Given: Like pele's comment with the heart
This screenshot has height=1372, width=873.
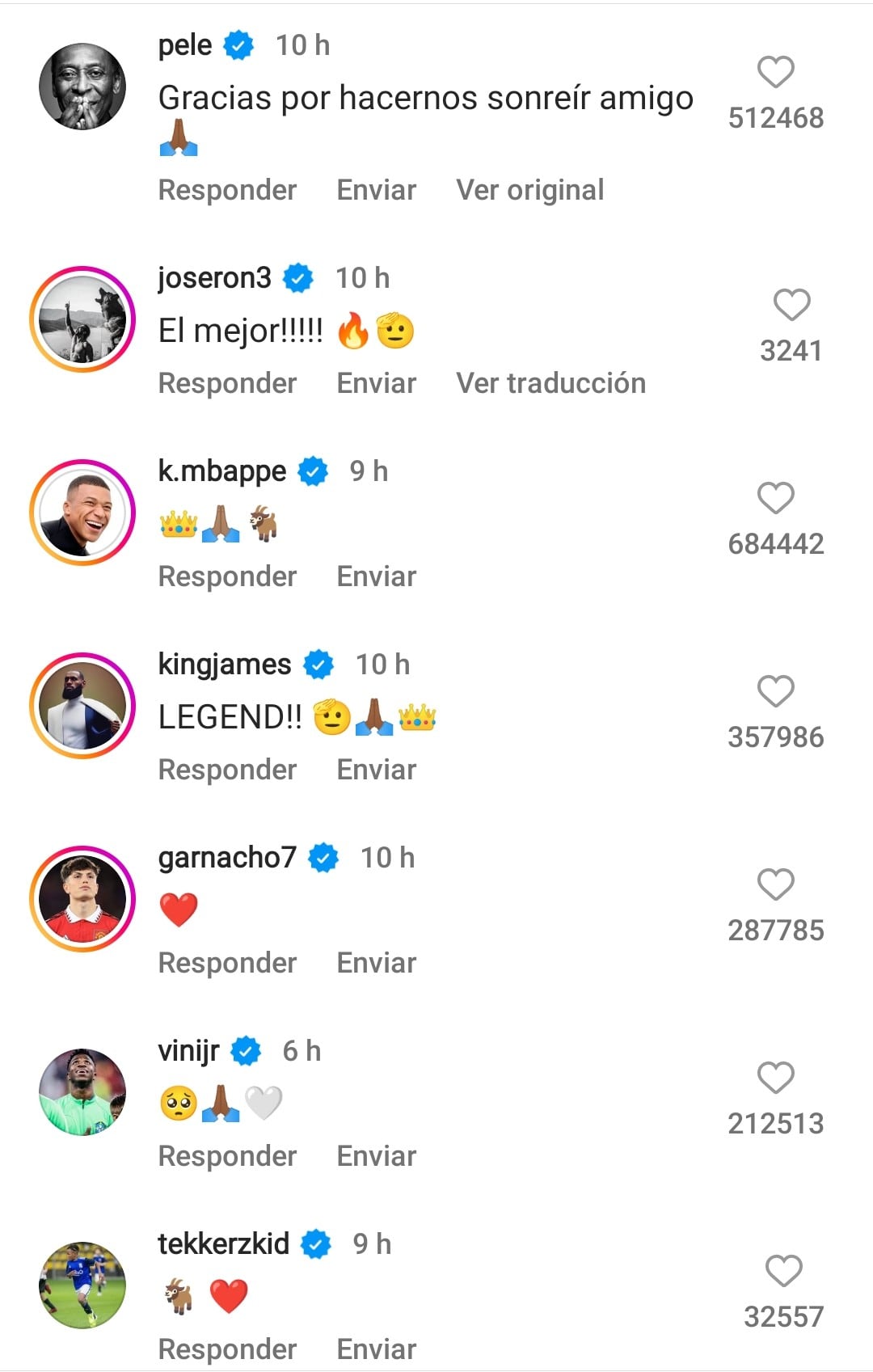Looking at the screenshot, I should (775, 73).
